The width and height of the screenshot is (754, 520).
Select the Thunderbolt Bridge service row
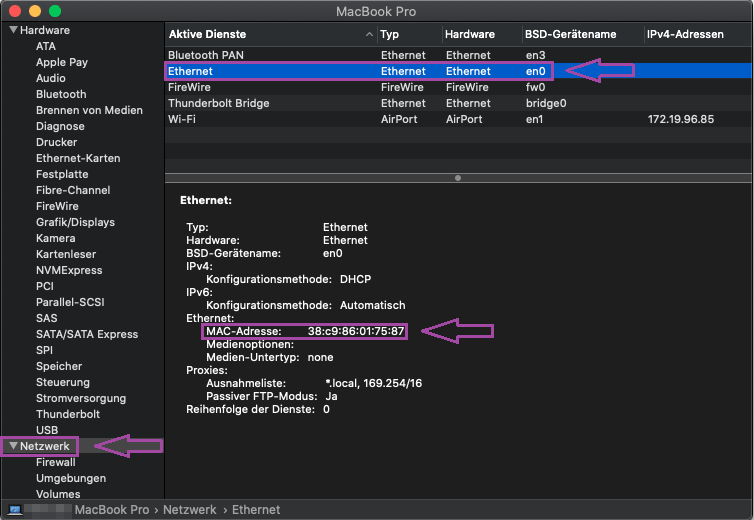[458, 103]
